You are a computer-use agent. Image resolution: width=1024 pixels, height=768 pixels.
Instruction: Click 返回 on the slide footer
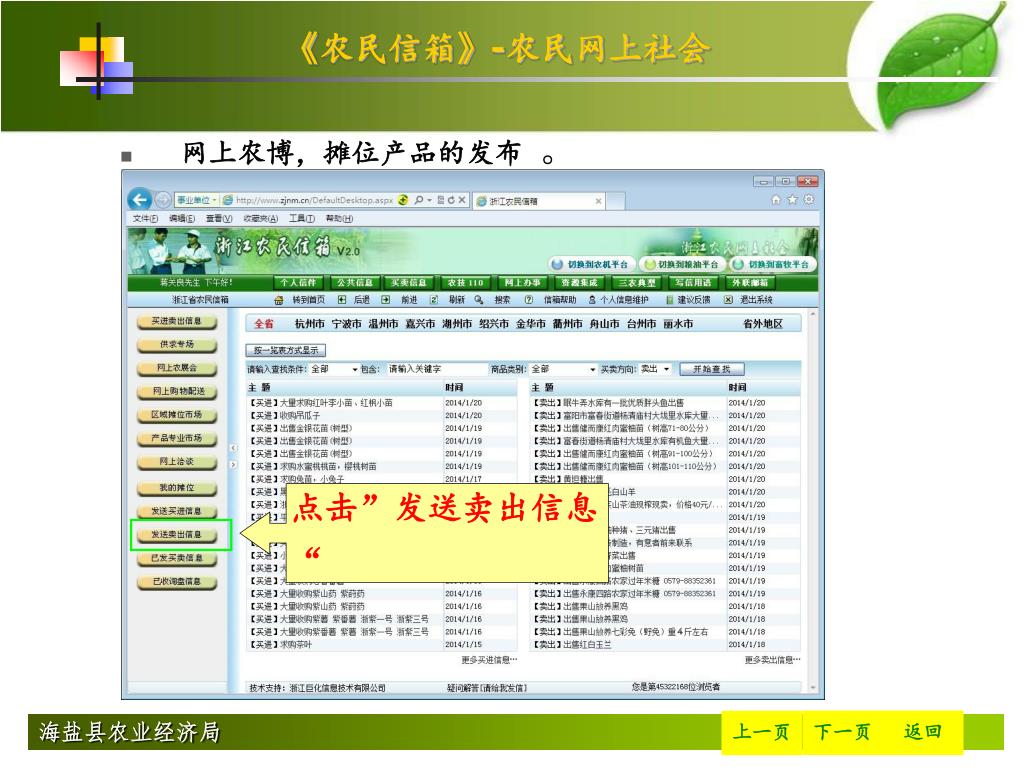click(922, 731)
